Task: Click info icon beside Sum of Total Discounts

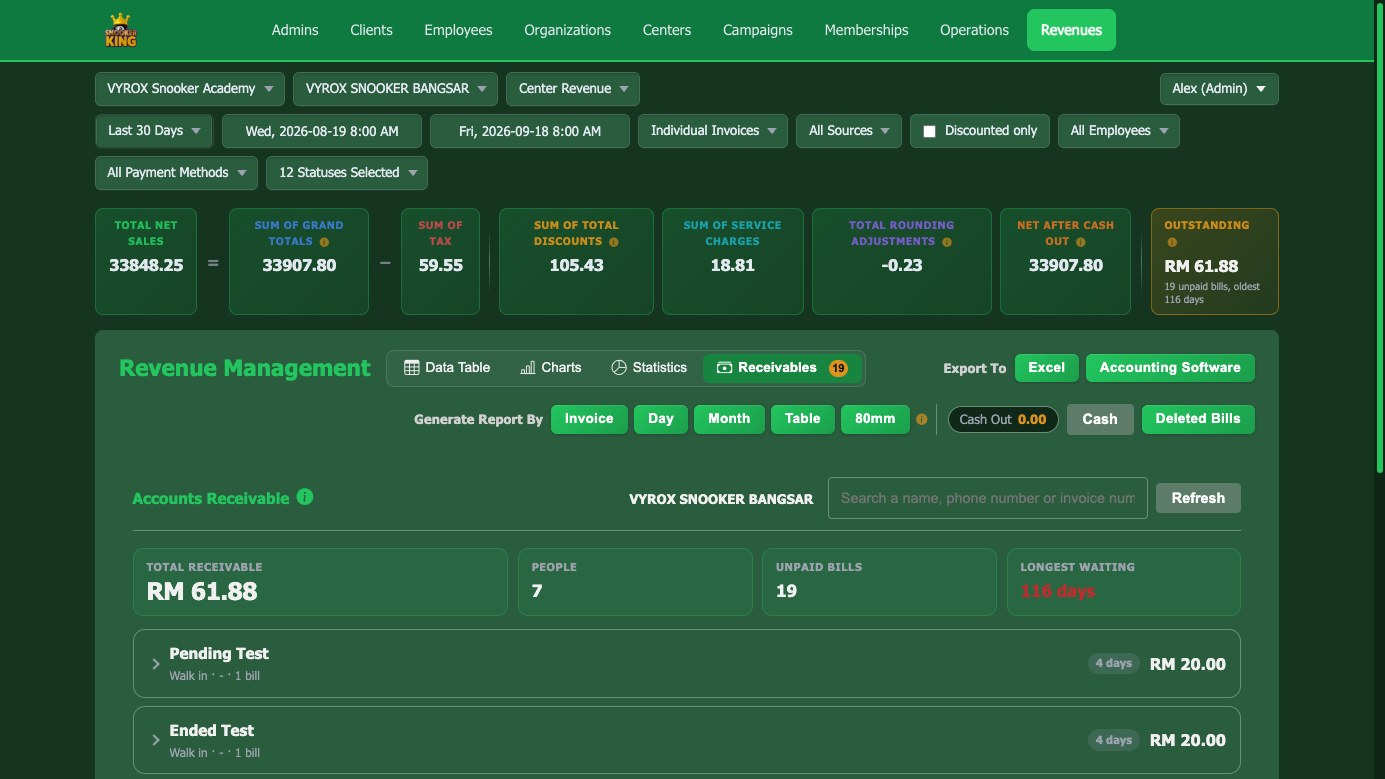Action: point(613,242)
